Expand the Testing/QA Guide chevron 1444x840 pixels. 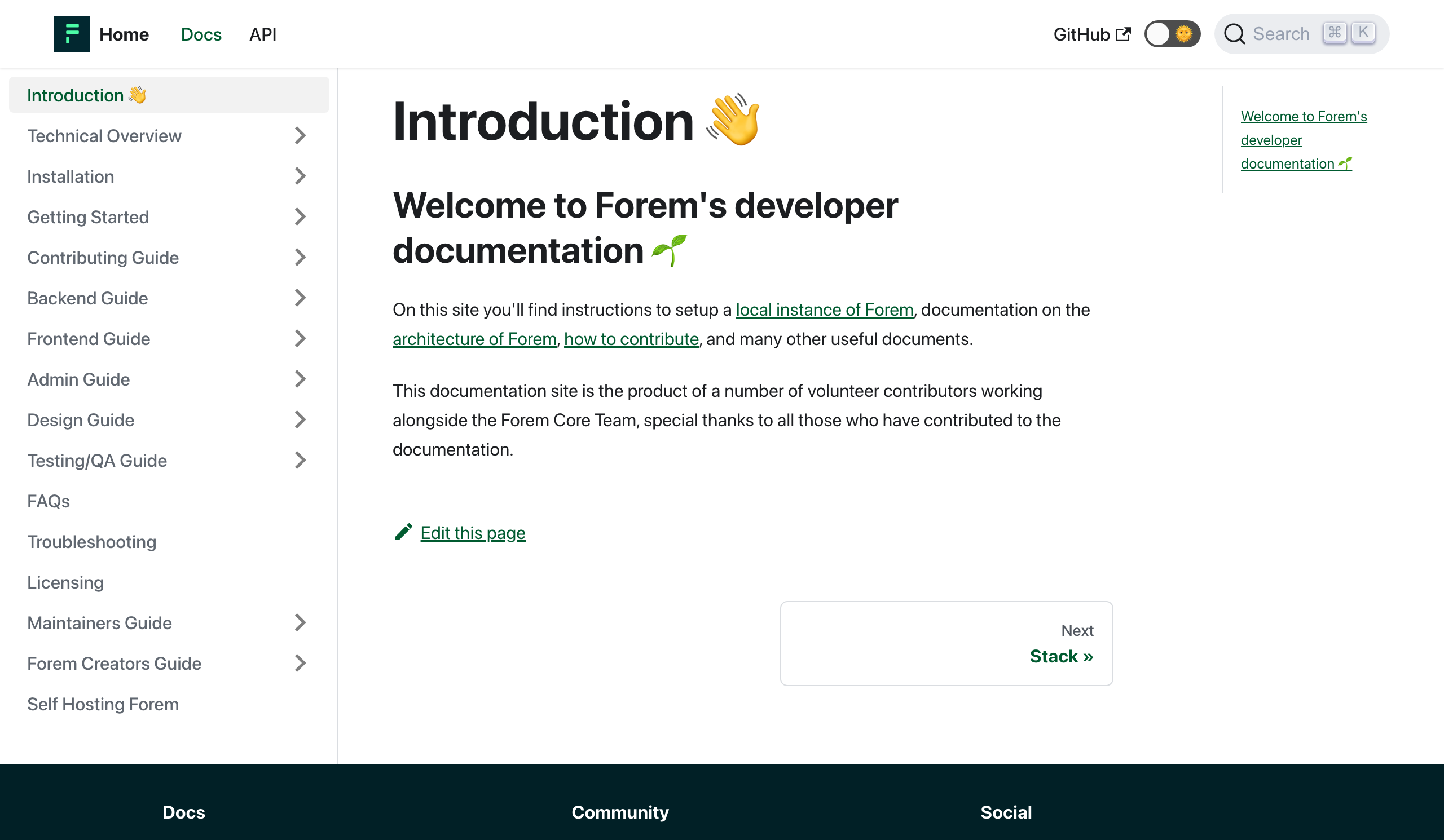point(300,461)
